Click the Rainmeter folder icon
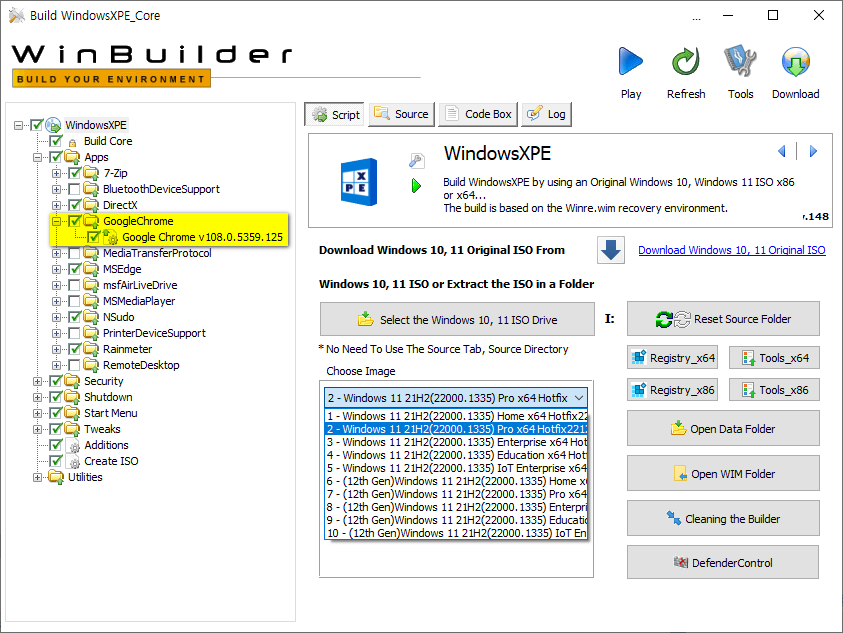 91,349
